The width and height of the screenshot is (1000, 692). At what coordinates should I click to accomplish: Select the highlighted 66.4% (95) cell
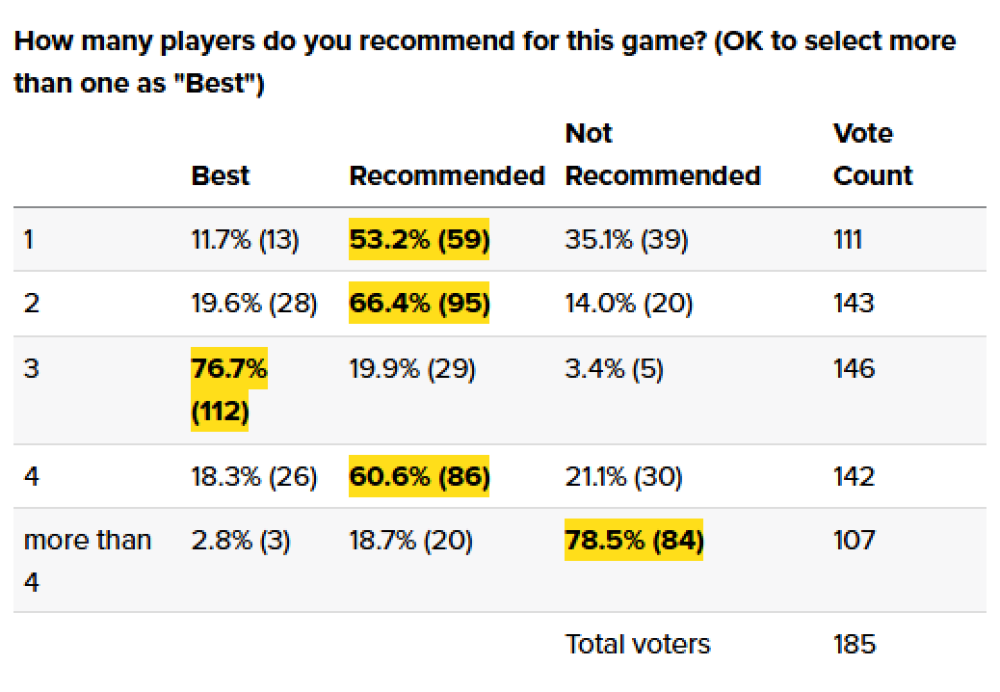click(x=419, y=303)
